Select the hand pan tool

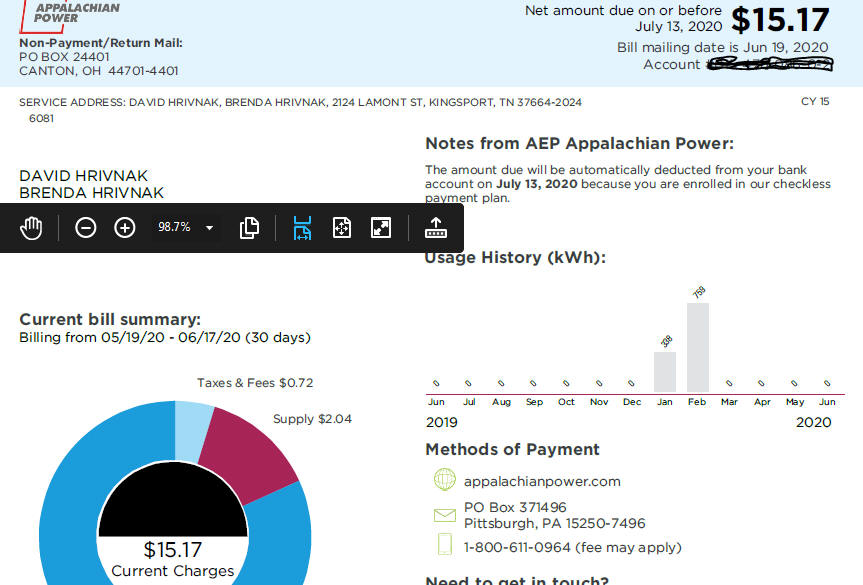point(31,228)
